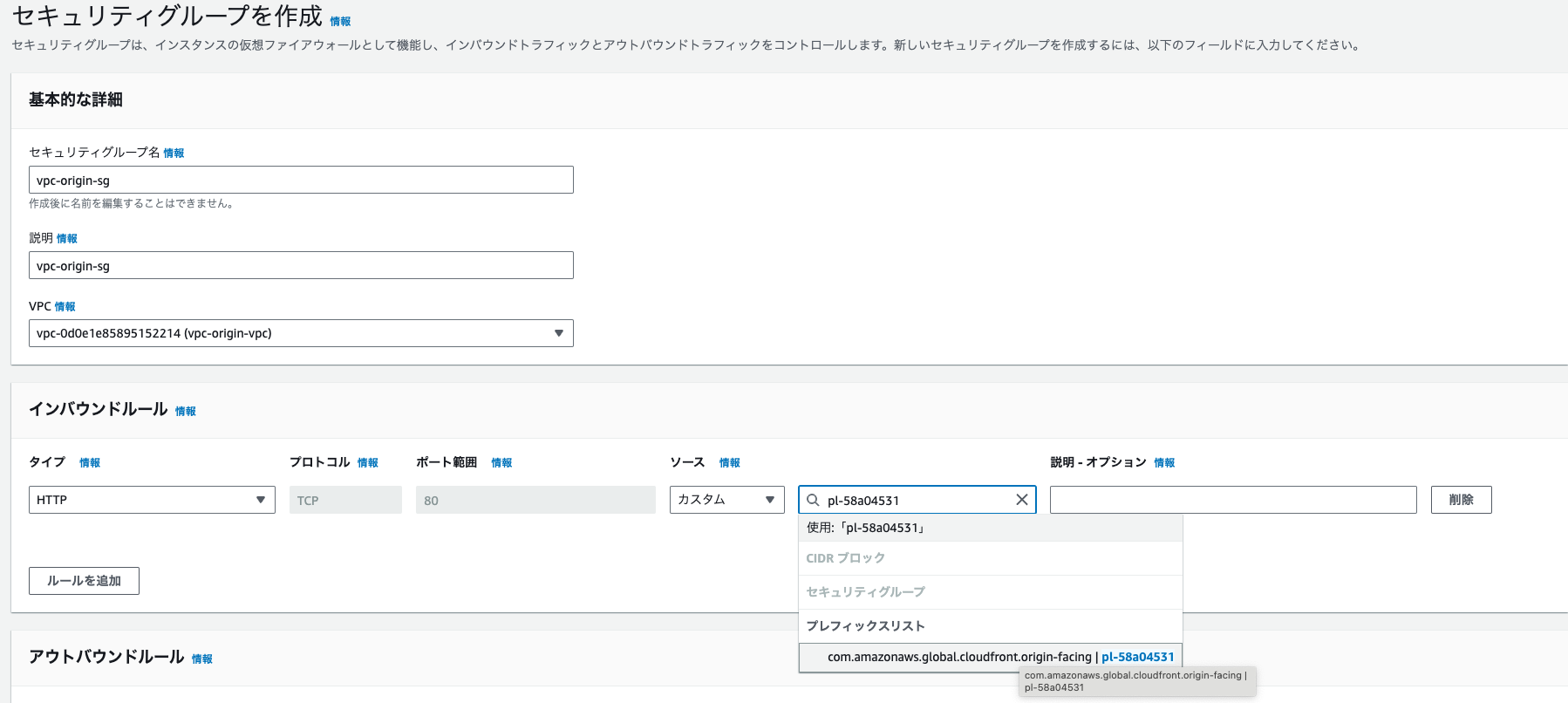Open info link beside ポート範囲 column
Image resolution: width=1568 pixels, height=703 pixels.
pyautogui.click(x=501, y=462)
